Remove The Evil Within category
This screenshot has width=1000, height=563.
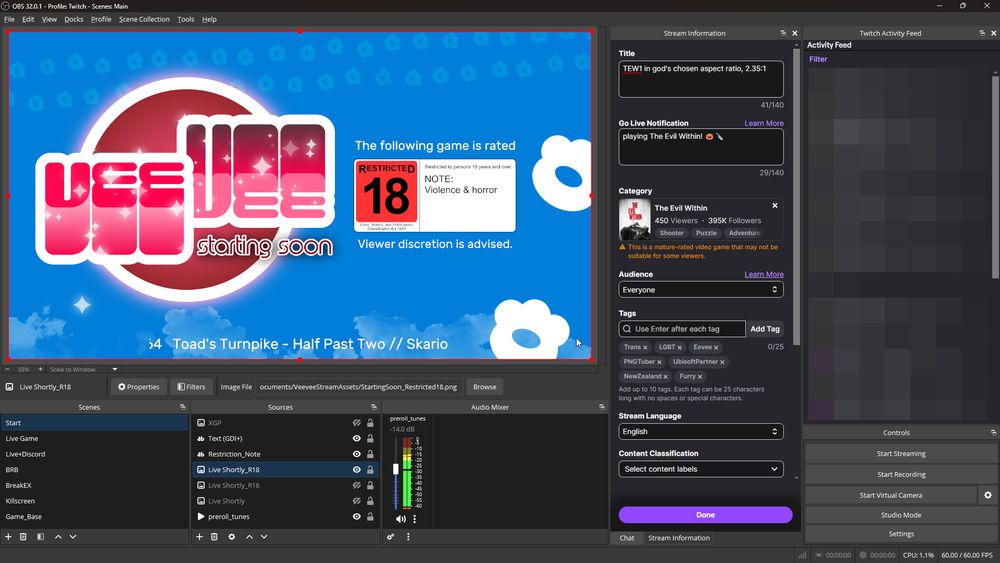(x=775, y=206)
